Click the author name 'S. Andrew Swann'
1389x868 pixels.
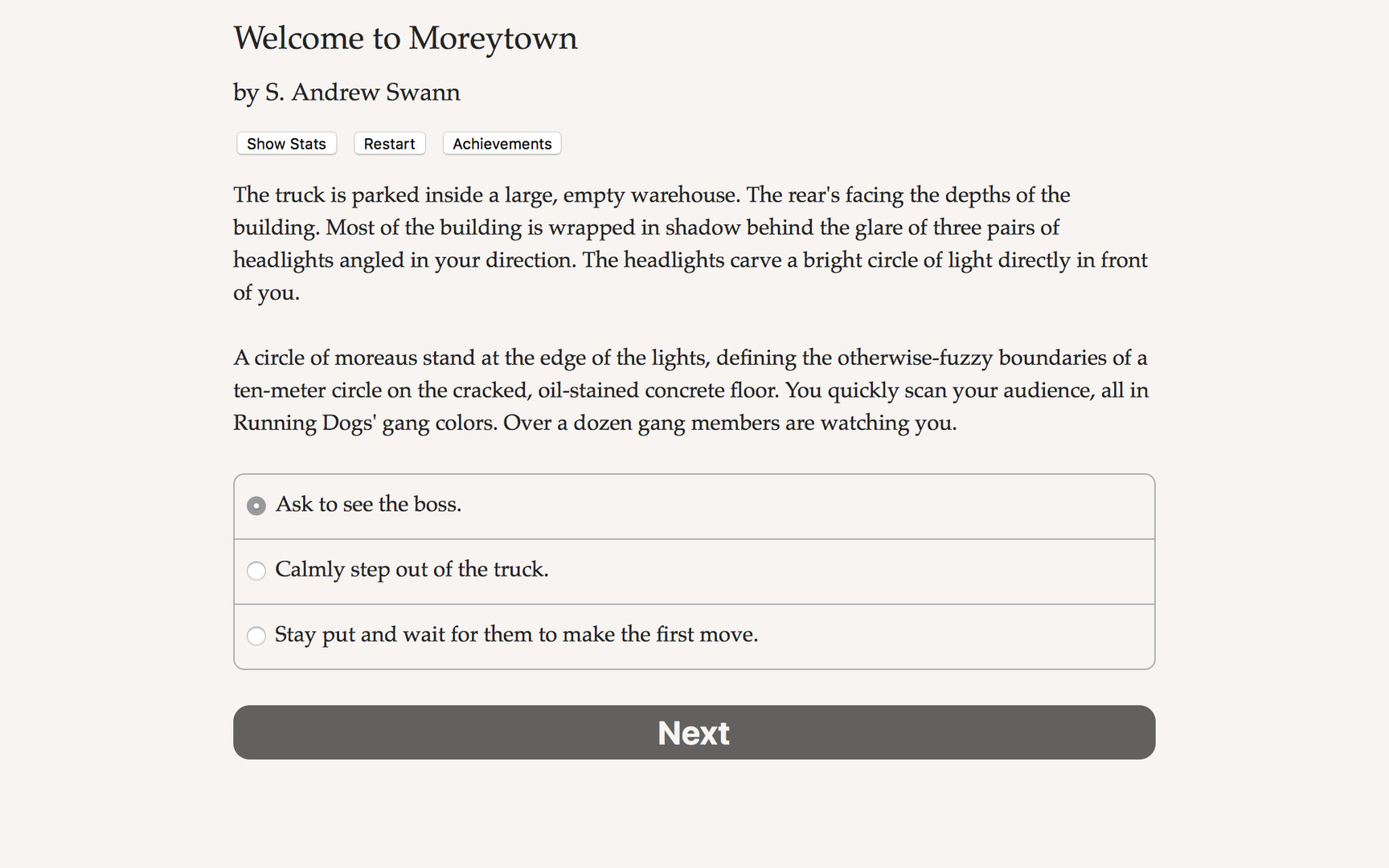[346, 92]
